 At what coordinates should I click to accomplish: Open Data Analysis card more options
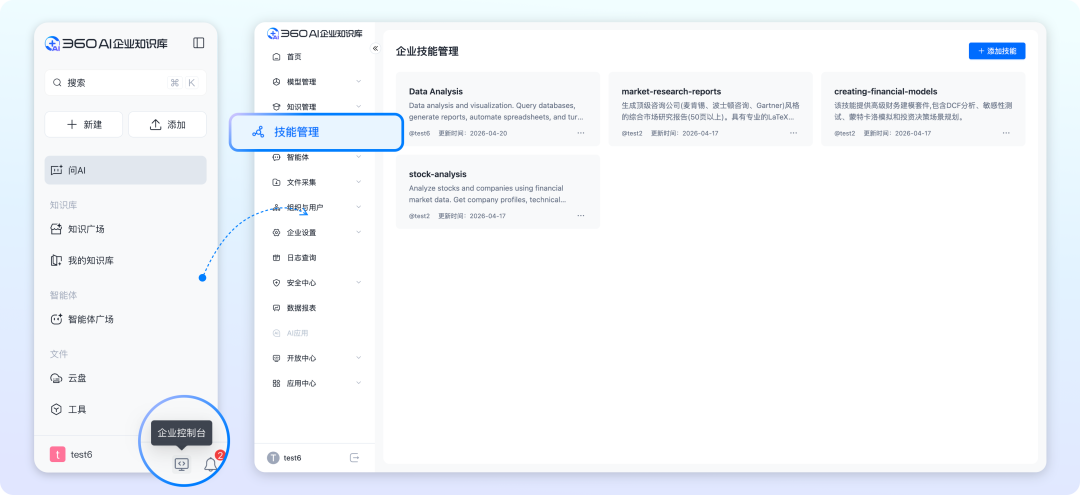(x=581, y=133)
